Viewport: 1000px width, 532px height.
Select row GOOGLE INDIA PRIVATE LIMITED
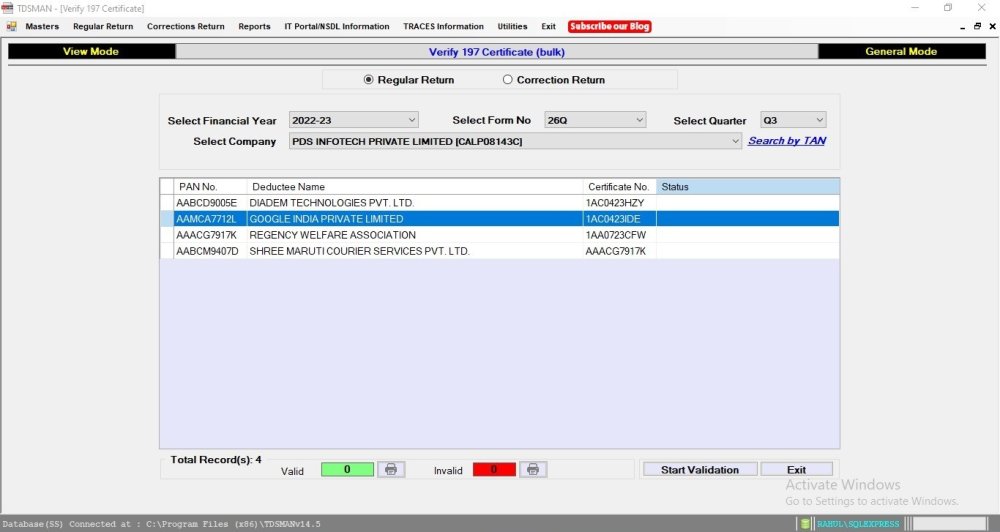click(499, 219)
